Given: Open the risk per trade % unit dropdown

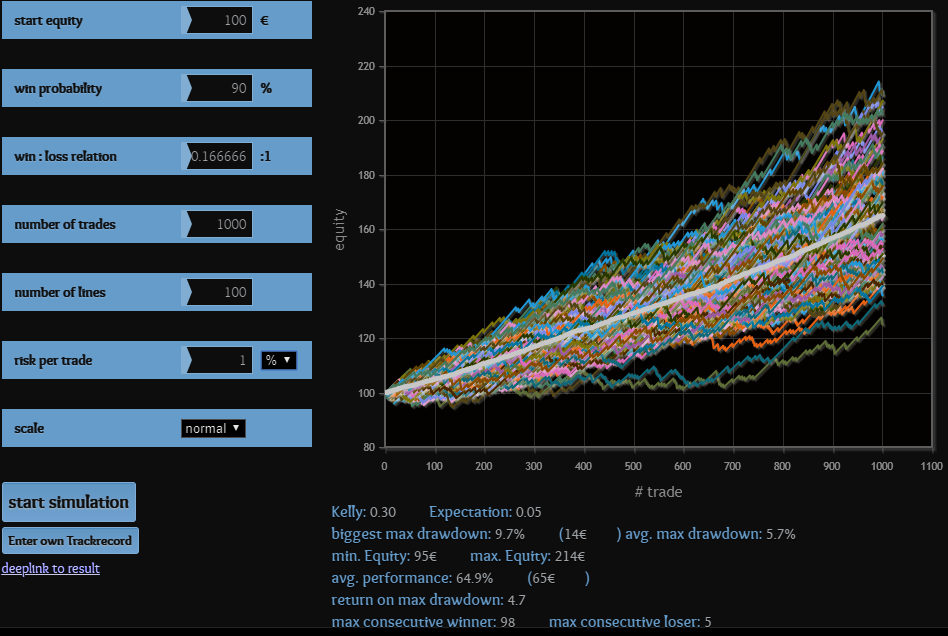Looking at the screenshot, I should (x=278, y=360).
